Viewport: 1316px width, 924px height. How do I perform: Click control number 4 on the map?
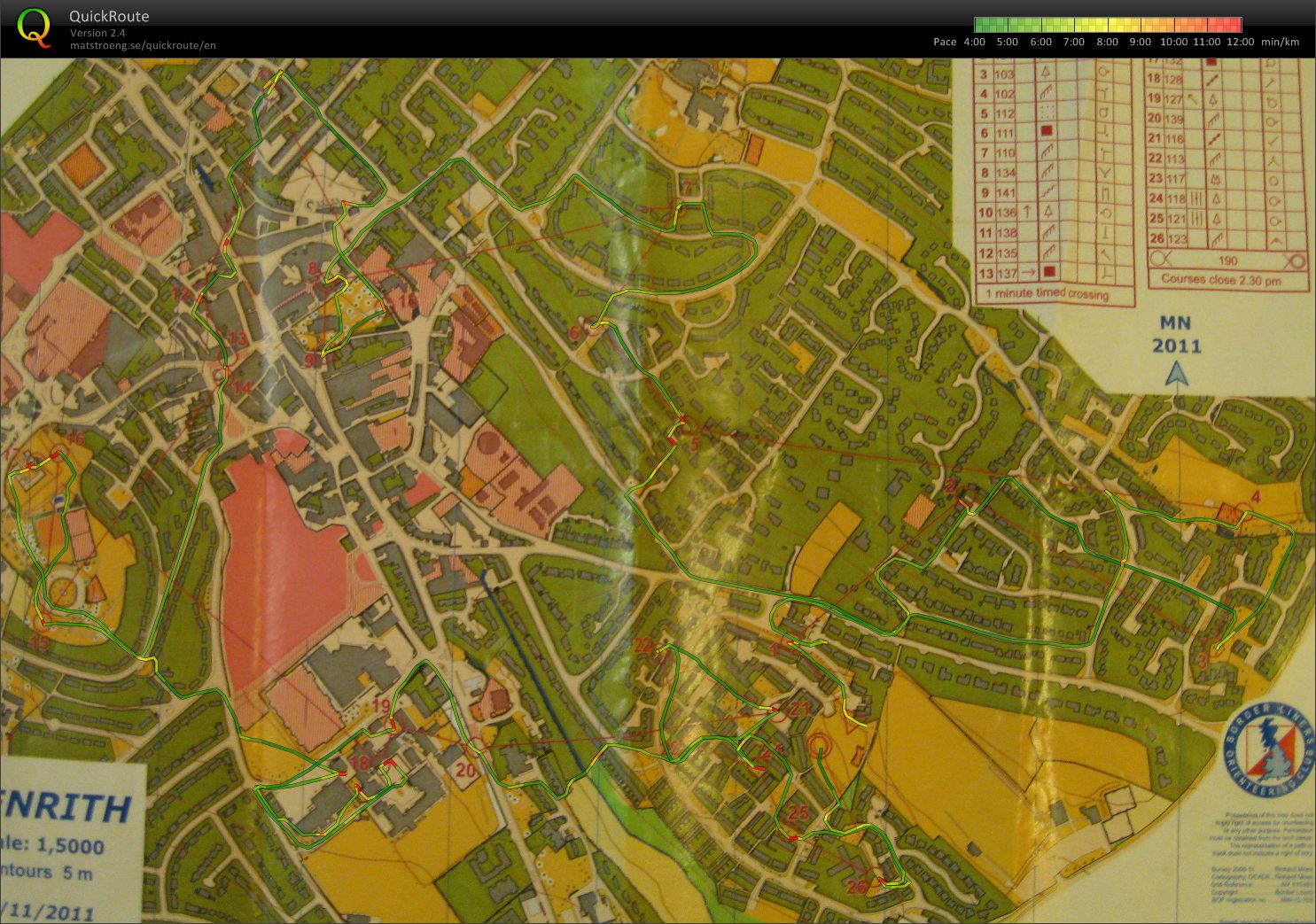point(1256,496)
